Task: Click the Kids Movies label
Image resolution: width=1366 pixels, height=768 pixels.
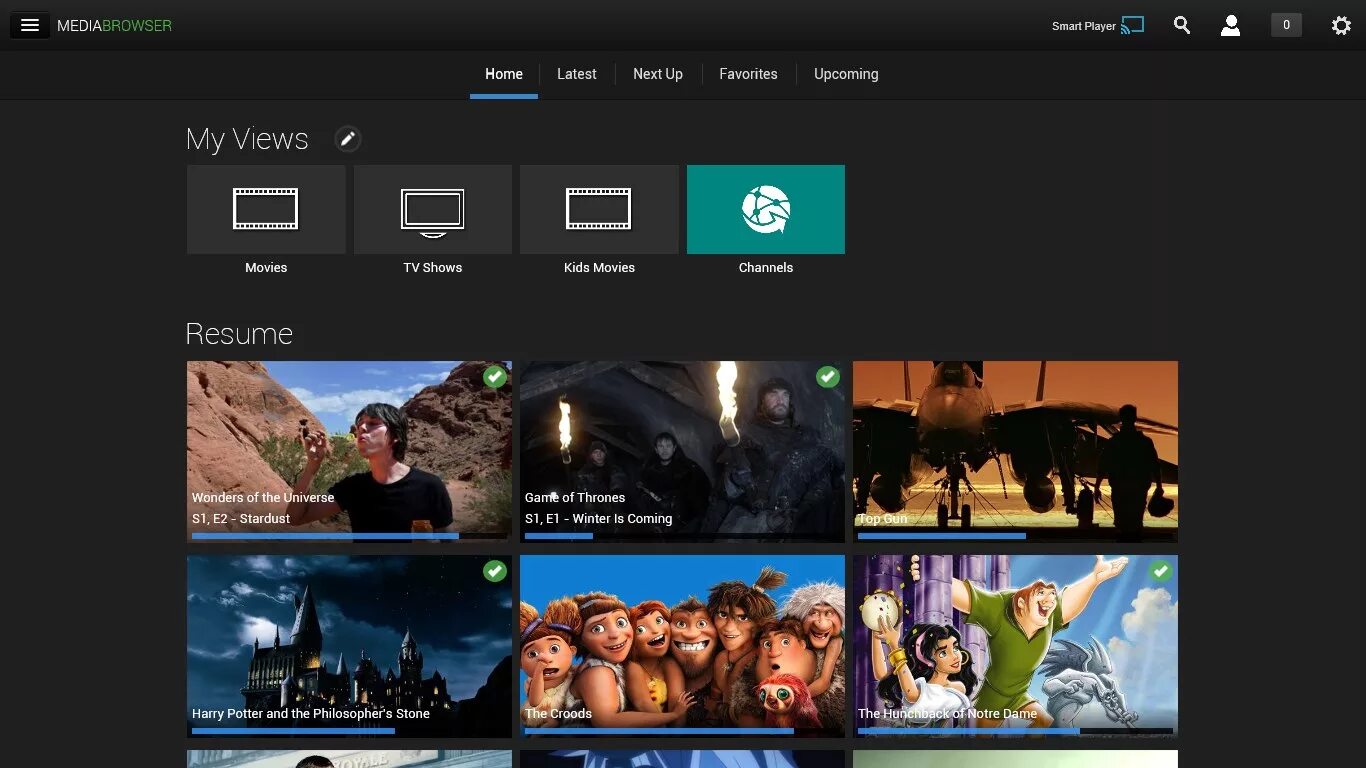Action: click(x=599, y=267)
